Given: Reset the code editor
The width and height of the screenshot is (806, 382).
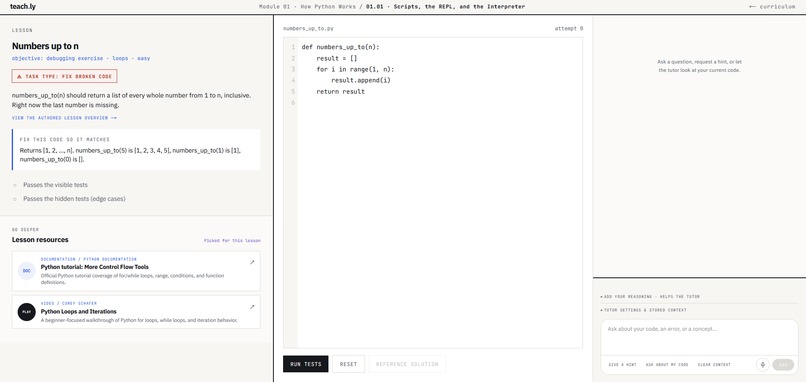Looking at the screenshot, I should (348, 364).
